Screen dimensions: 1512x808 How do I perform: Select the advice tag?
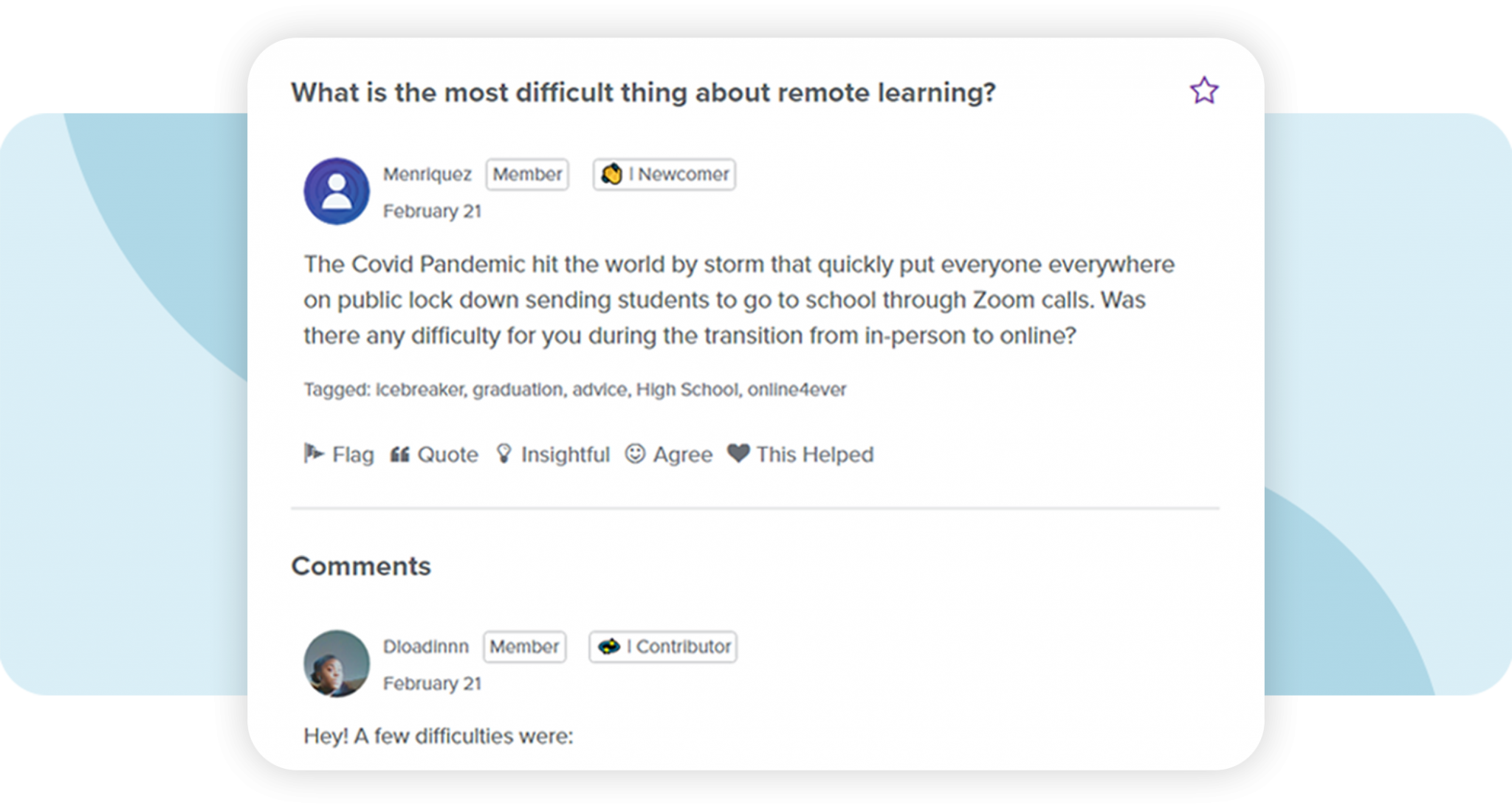point(599,390)
